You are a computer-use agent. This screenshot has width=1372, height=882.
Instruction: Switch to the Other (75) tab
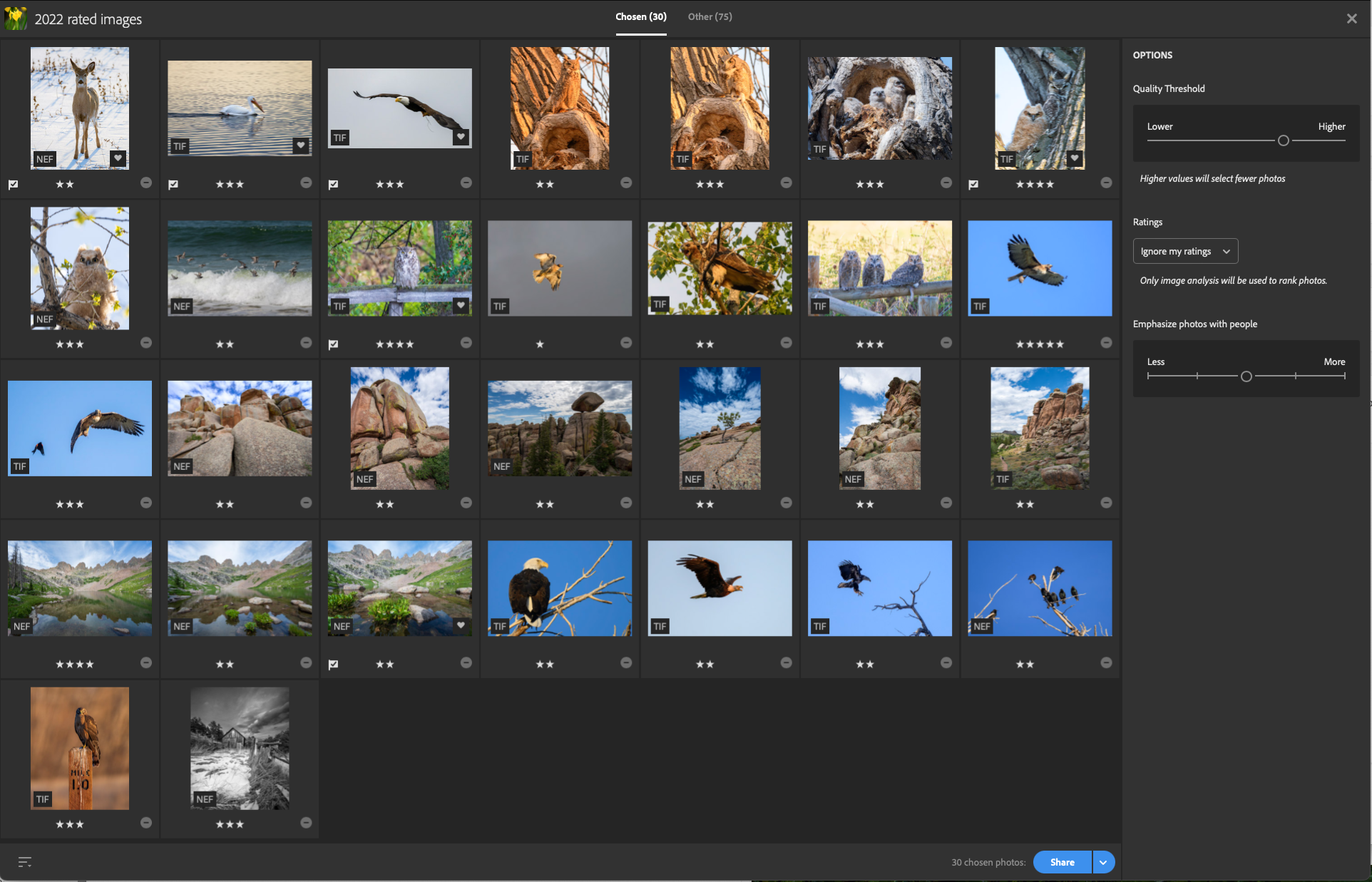point(710,16)
